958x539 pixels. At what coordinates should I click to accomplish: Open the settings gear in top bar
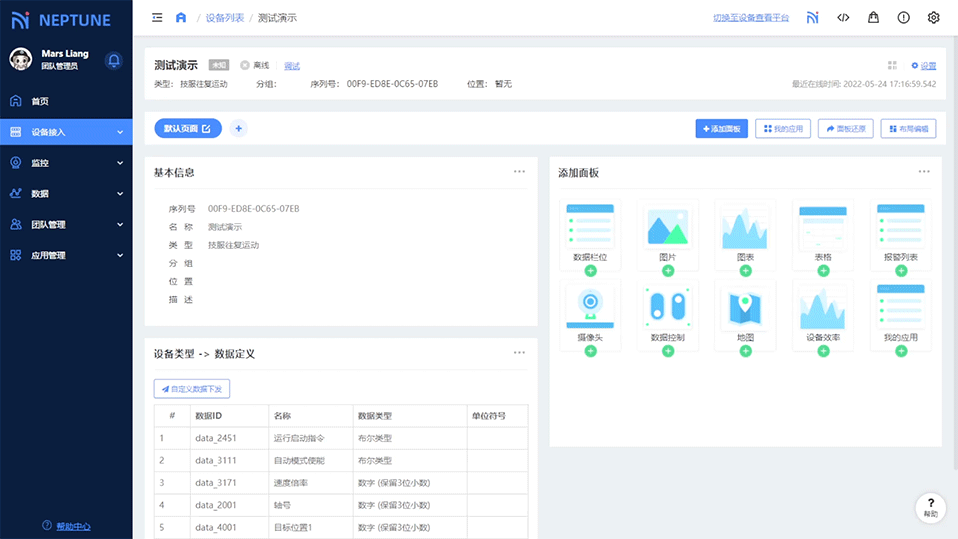pyautogui.click(x=933, y=18)
